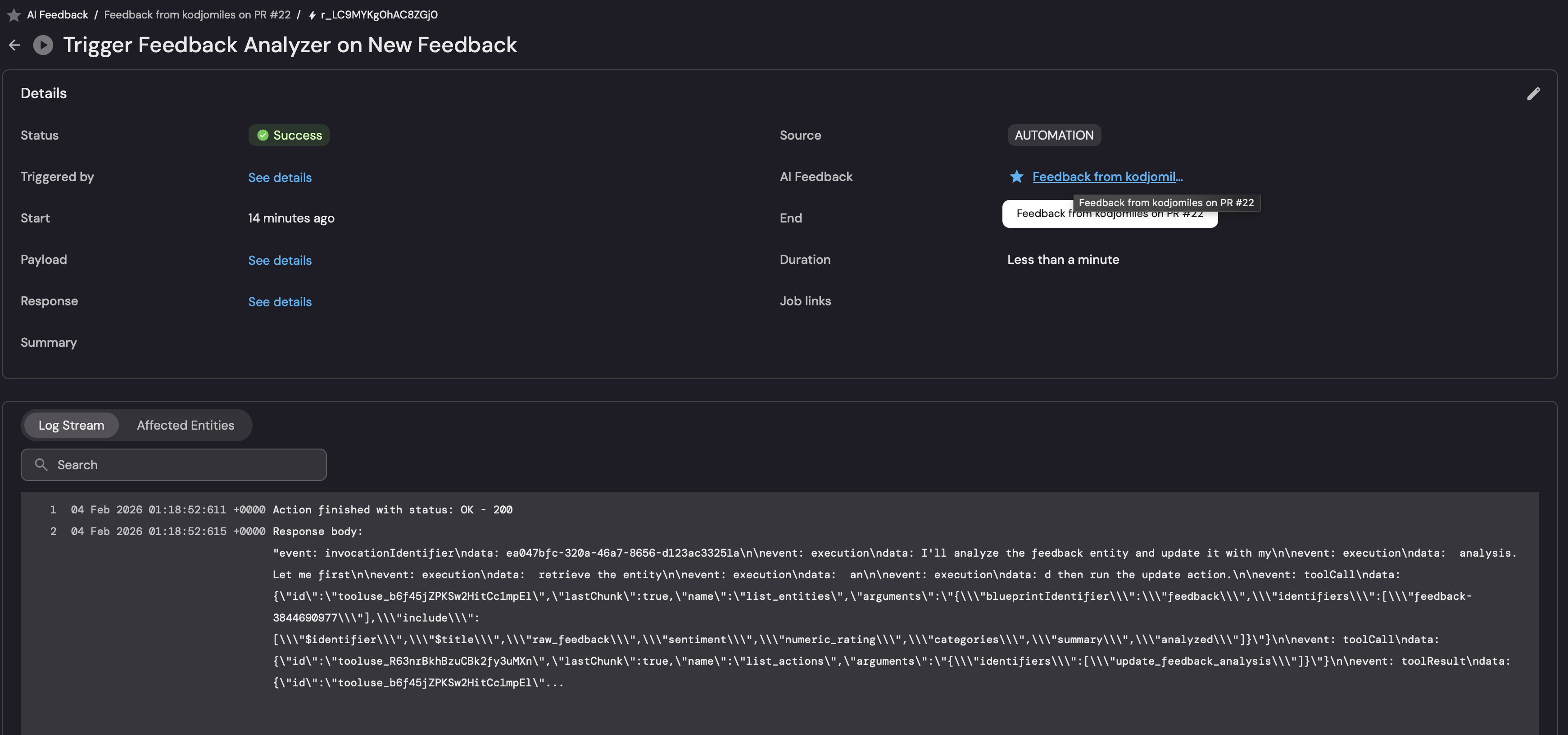The height and width of the screenshot is (735, 1568).
Task: Click the star icon in breadcrumb
Action: (x=14, y=14)
